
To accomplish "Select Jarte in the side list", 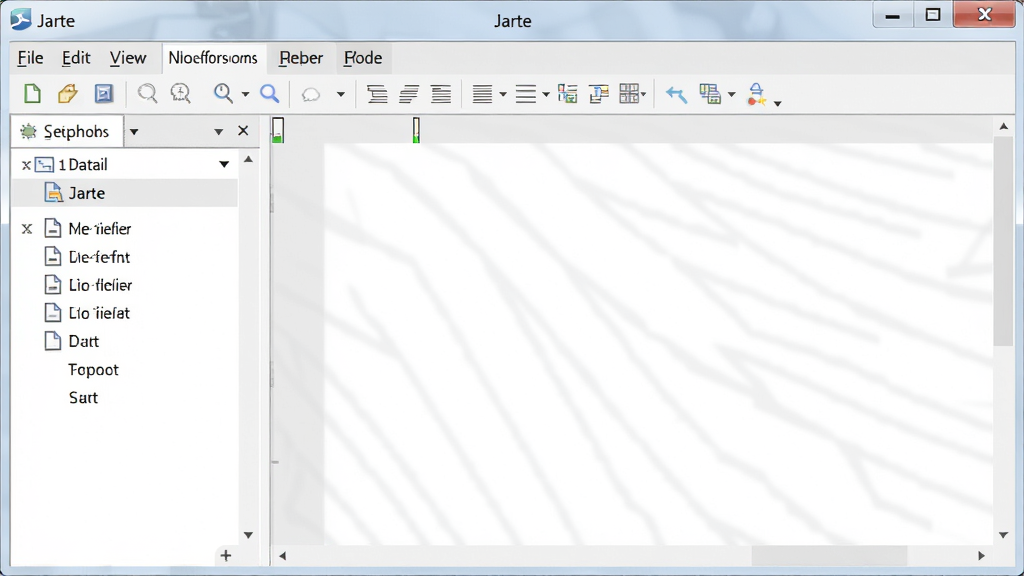I will pyautogui.click(x=125, y=193).
